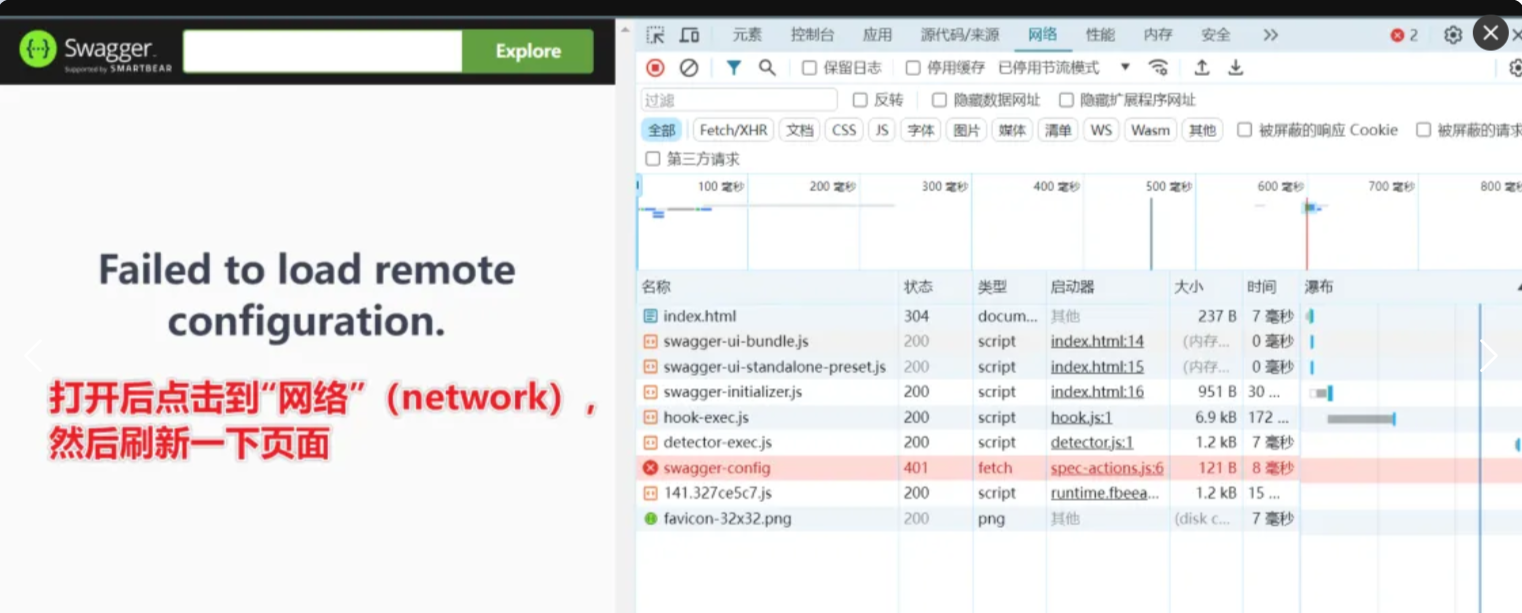Filter requests by Wasm
This screenshot has width=1522, height=613.
click(1150, 130)
